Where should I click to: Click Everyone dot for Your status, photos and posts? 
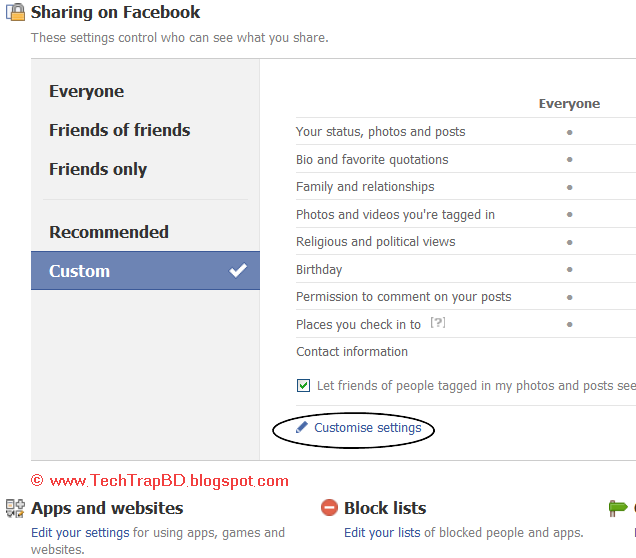[x=569, y=132]
